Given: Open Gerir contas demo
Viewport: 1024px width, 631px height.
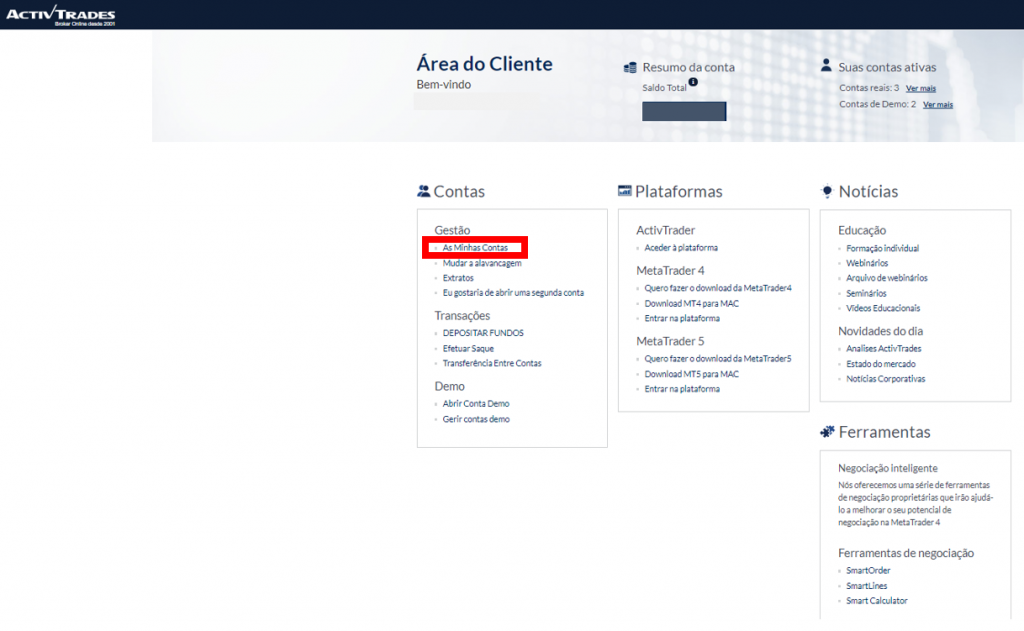Looking at the screenshot, I should [476, 419].
